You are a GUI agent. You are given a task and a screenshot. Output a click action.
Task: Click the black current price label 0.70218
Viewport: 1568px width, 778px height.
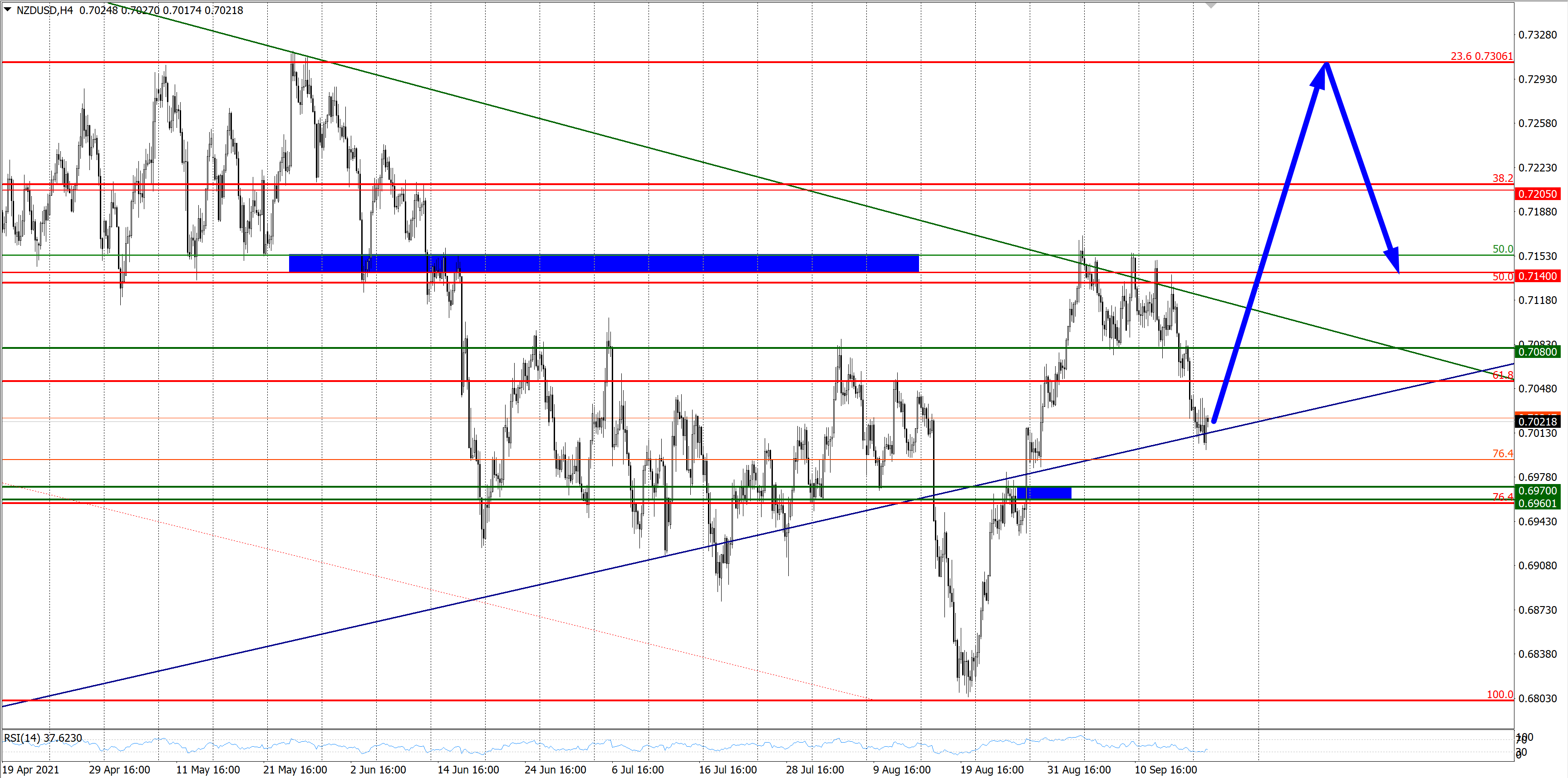pyautogui.click(x=1537, y=421)
